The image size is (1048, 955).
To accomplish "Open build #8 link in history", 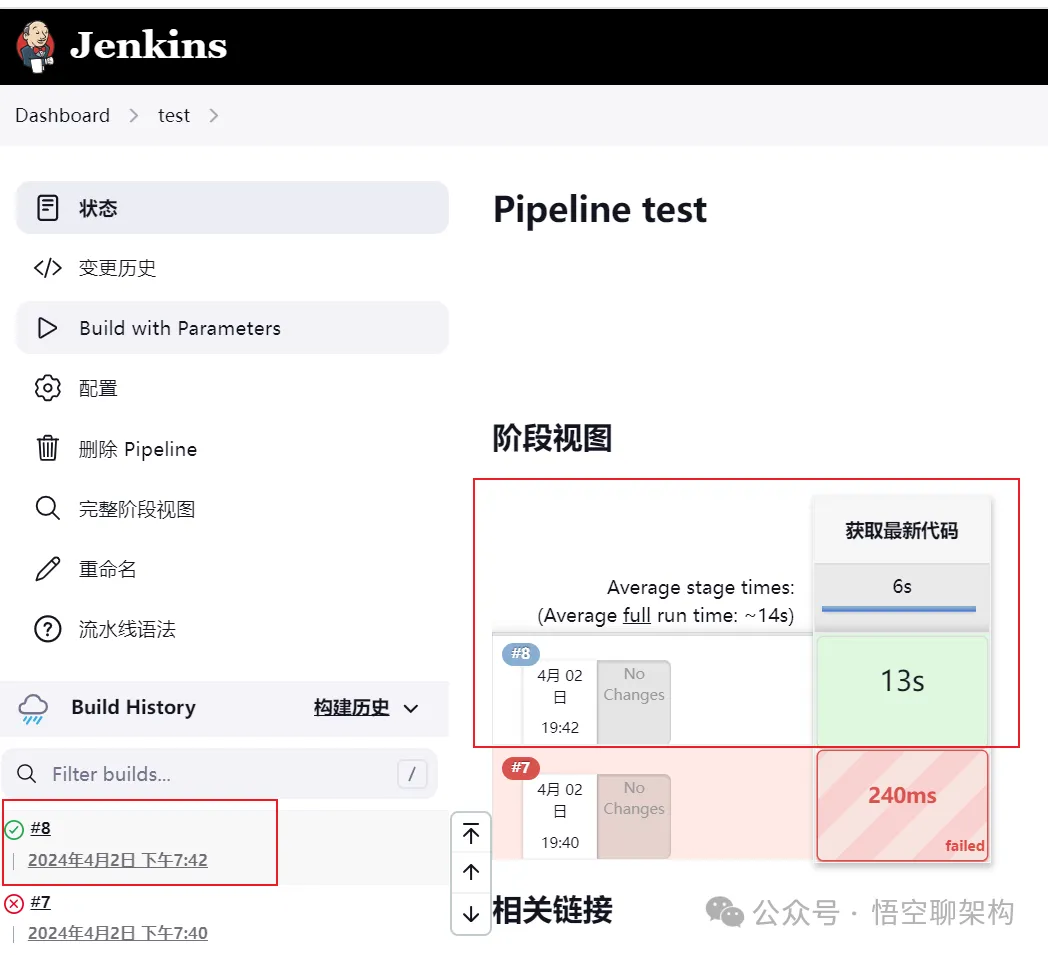I will (x=40, y=828).
